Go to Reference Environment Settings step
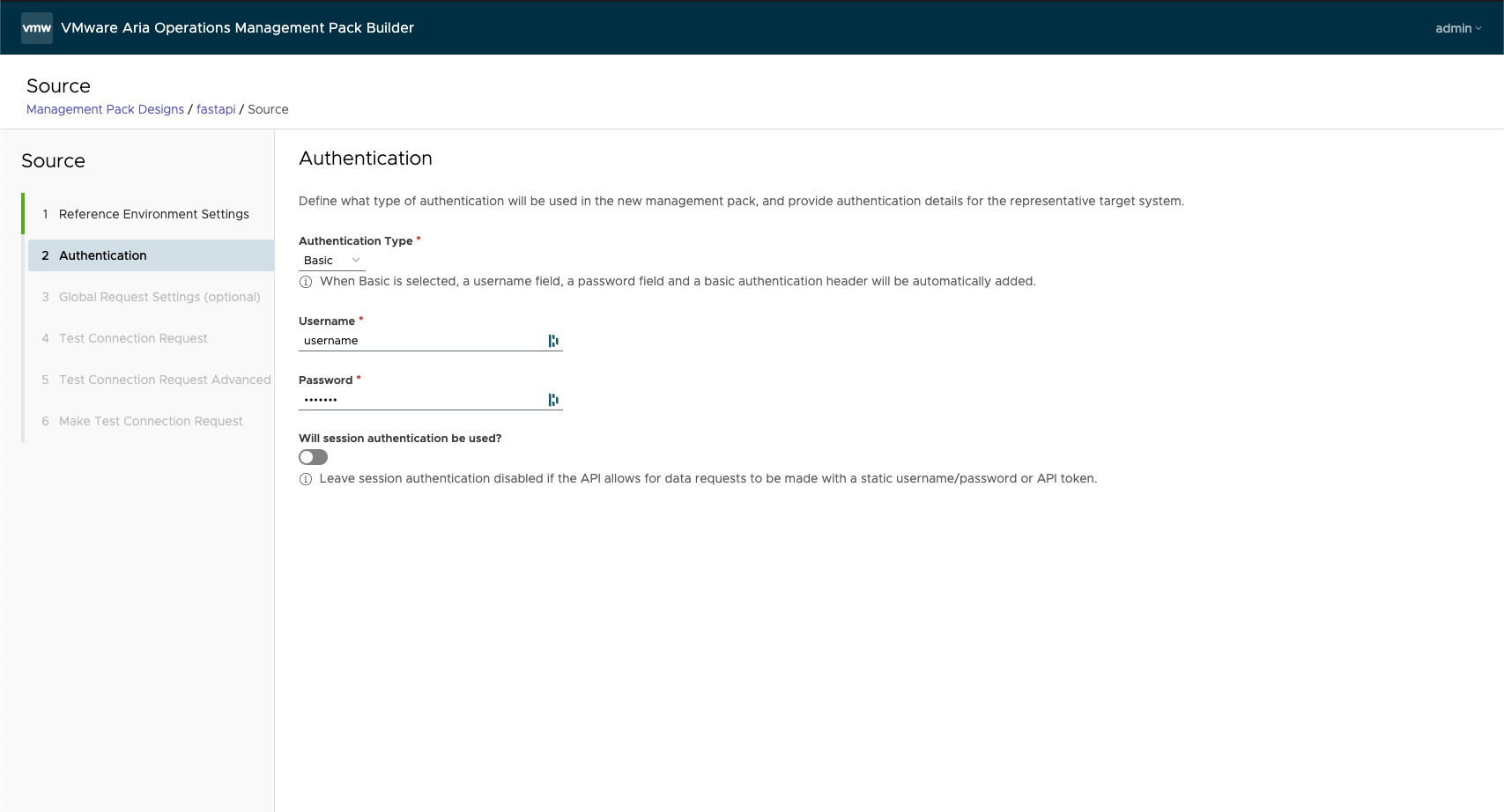The width and height of the screenshot is (1504, 812). pos(153,214)
